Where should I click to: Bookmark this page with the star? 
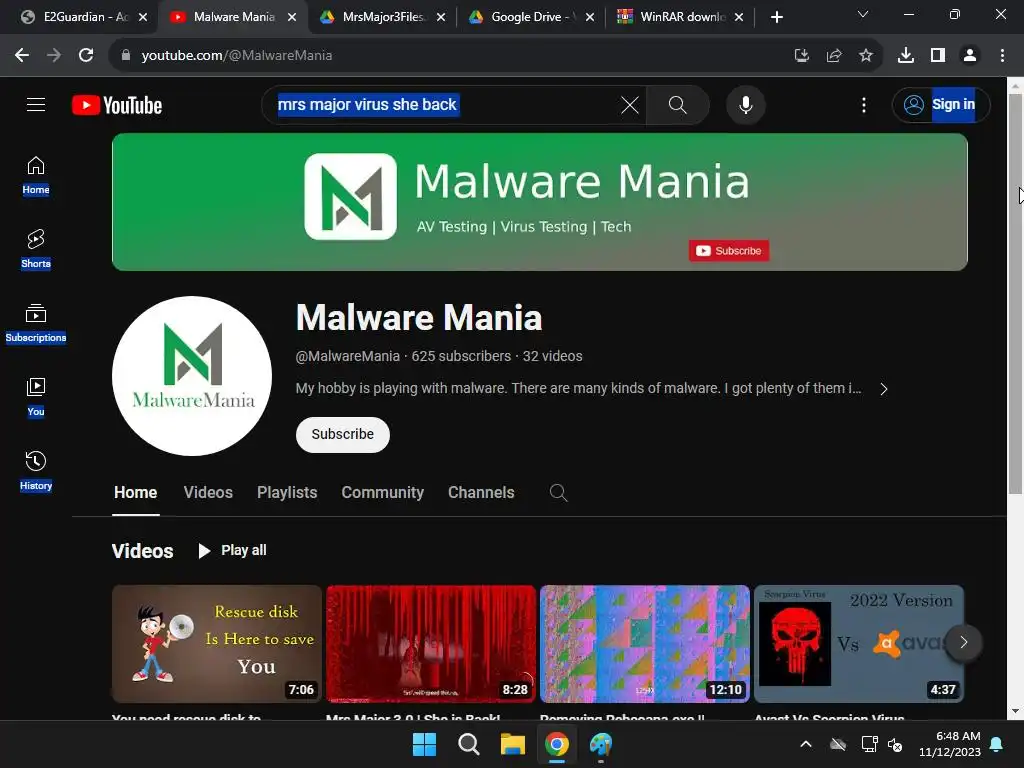(865, 56)
